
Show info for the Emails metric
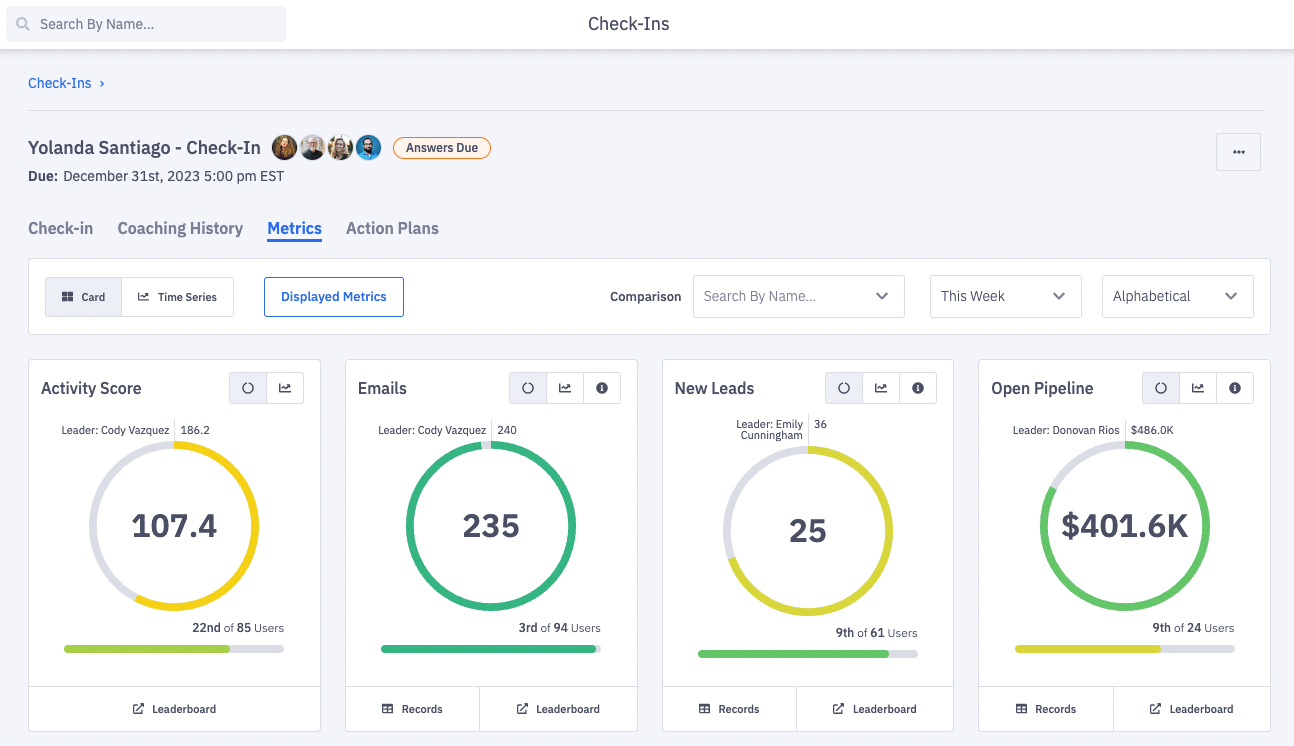(602, 388)
